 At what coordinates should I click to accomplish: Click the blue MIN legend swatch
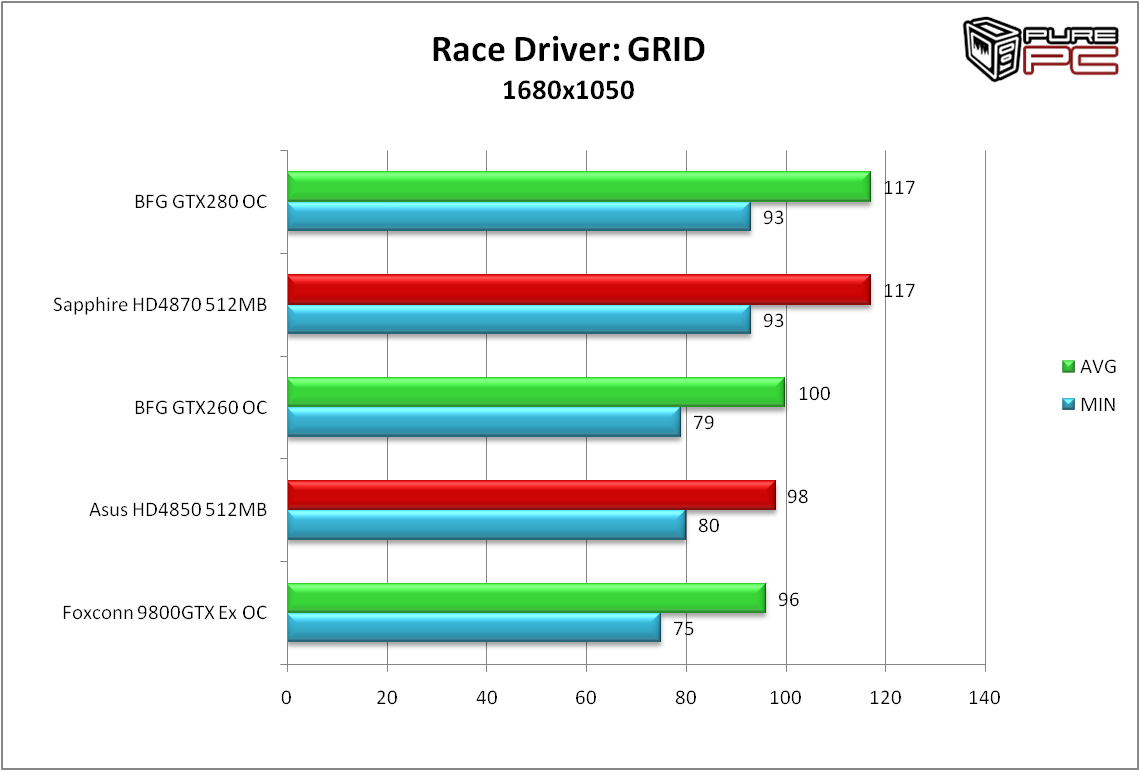(x=1067, y=404)
